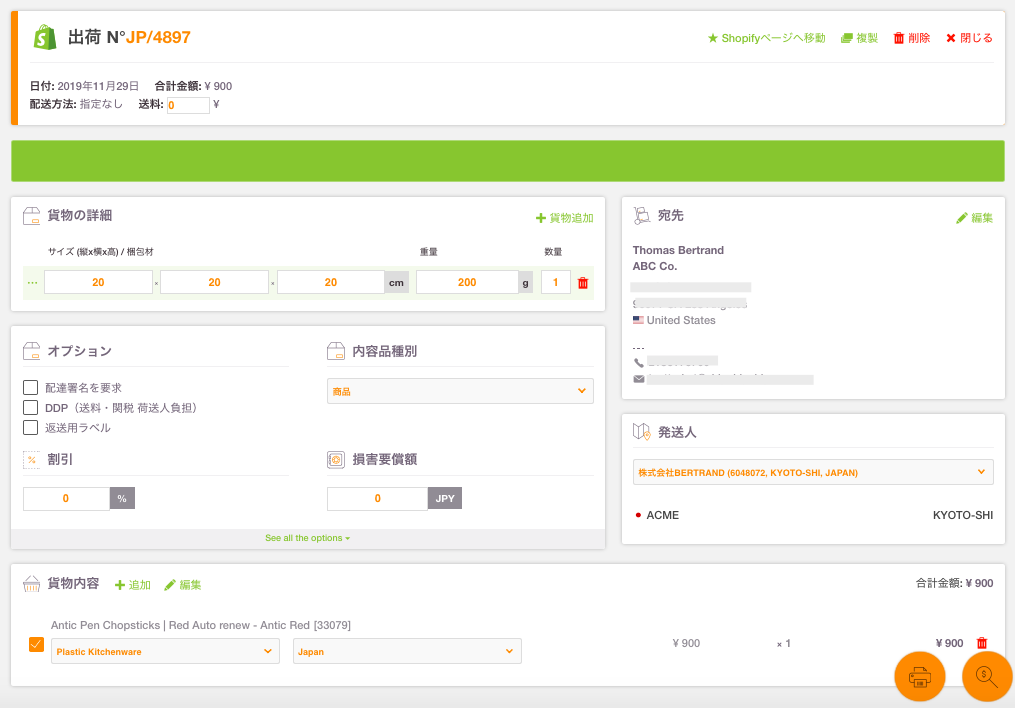Click the parcel box icon beside 貨物の詳細
The width and height of the screenshot is (1015, 708).
point(31,216)
